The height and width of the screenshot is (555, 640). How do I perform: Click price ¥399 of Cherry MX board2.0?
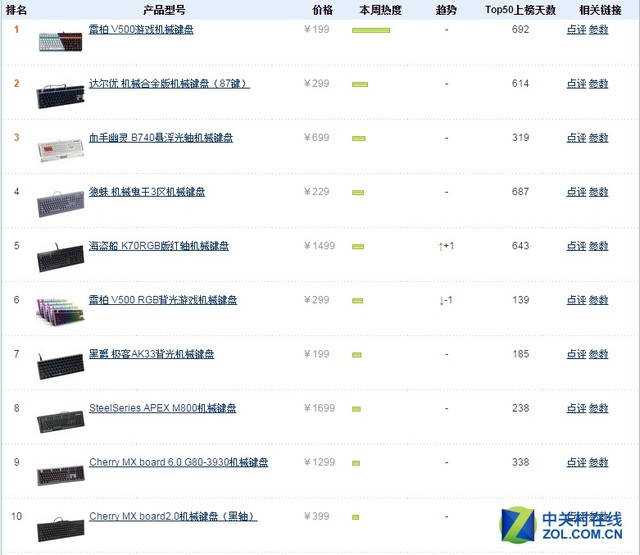(317, 516)
